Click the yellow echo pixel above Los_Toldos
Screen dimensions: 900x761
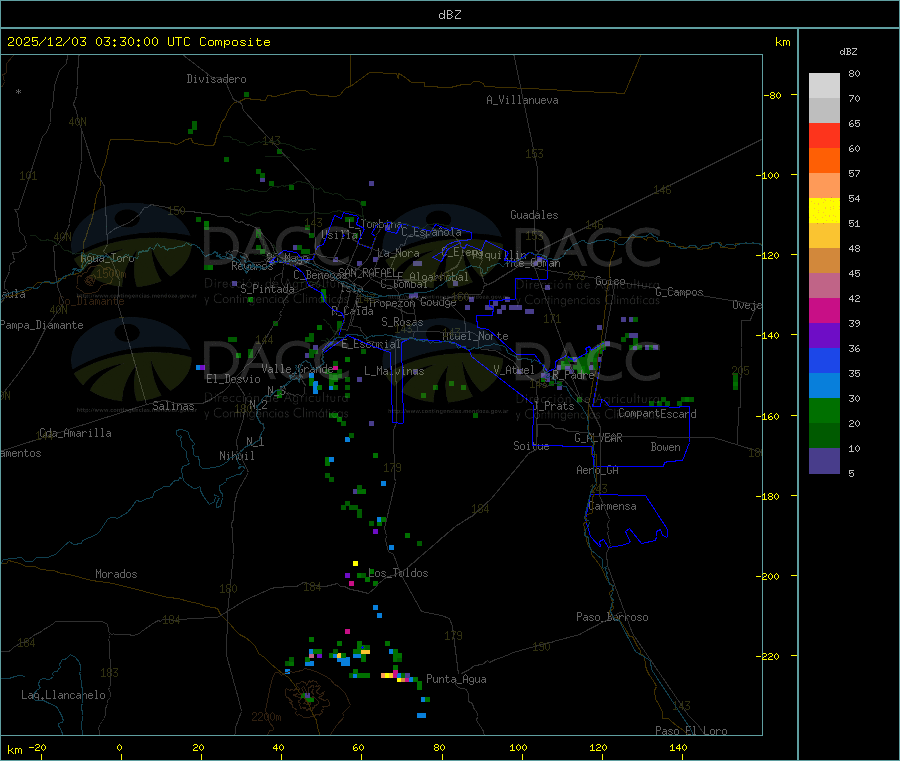click(x=355, y=564)
